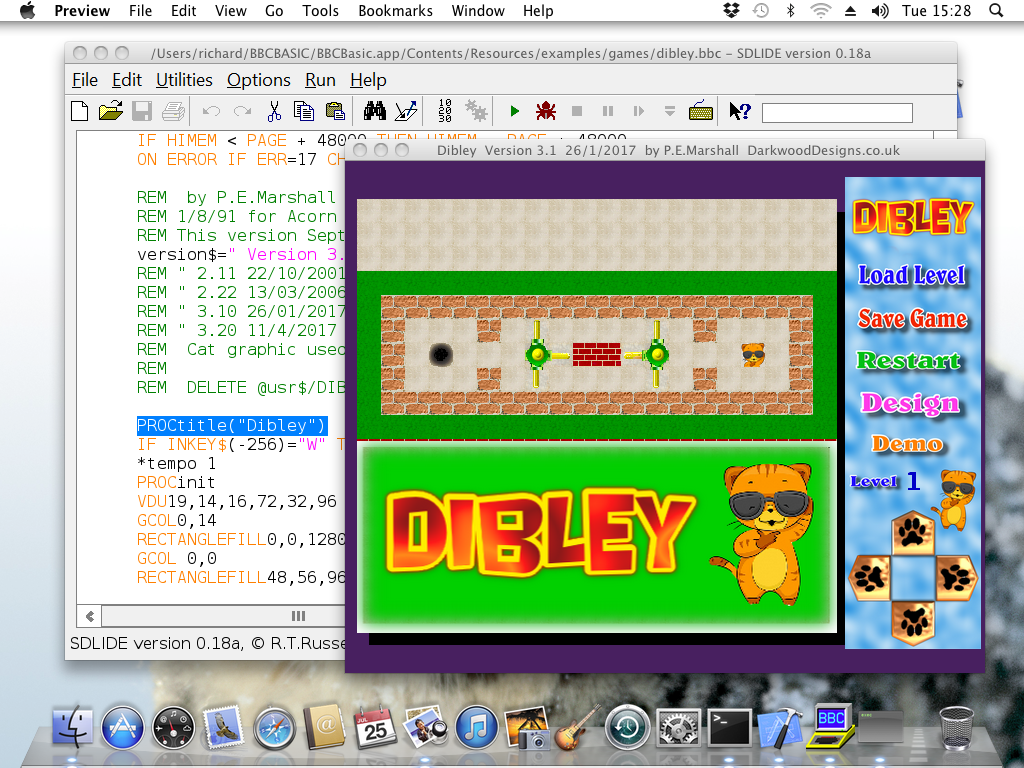Click the Open folder toolbar icon

(x=110, y=111)
